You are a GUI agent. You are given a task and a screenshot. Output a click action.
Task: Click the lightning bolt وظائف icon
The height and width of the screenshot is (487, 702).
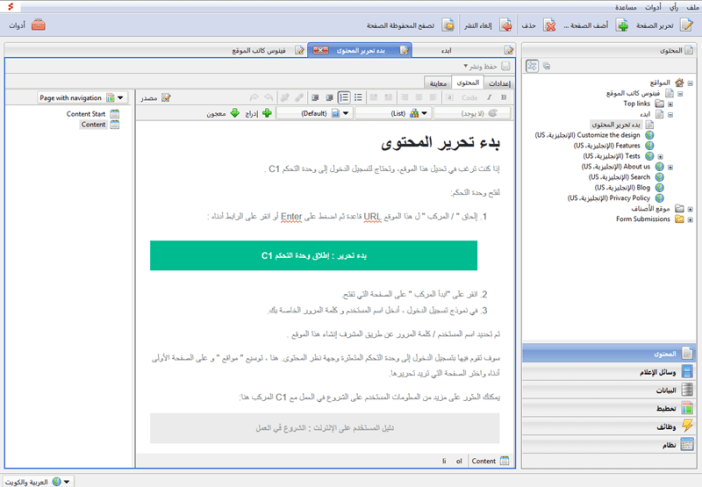687,426
